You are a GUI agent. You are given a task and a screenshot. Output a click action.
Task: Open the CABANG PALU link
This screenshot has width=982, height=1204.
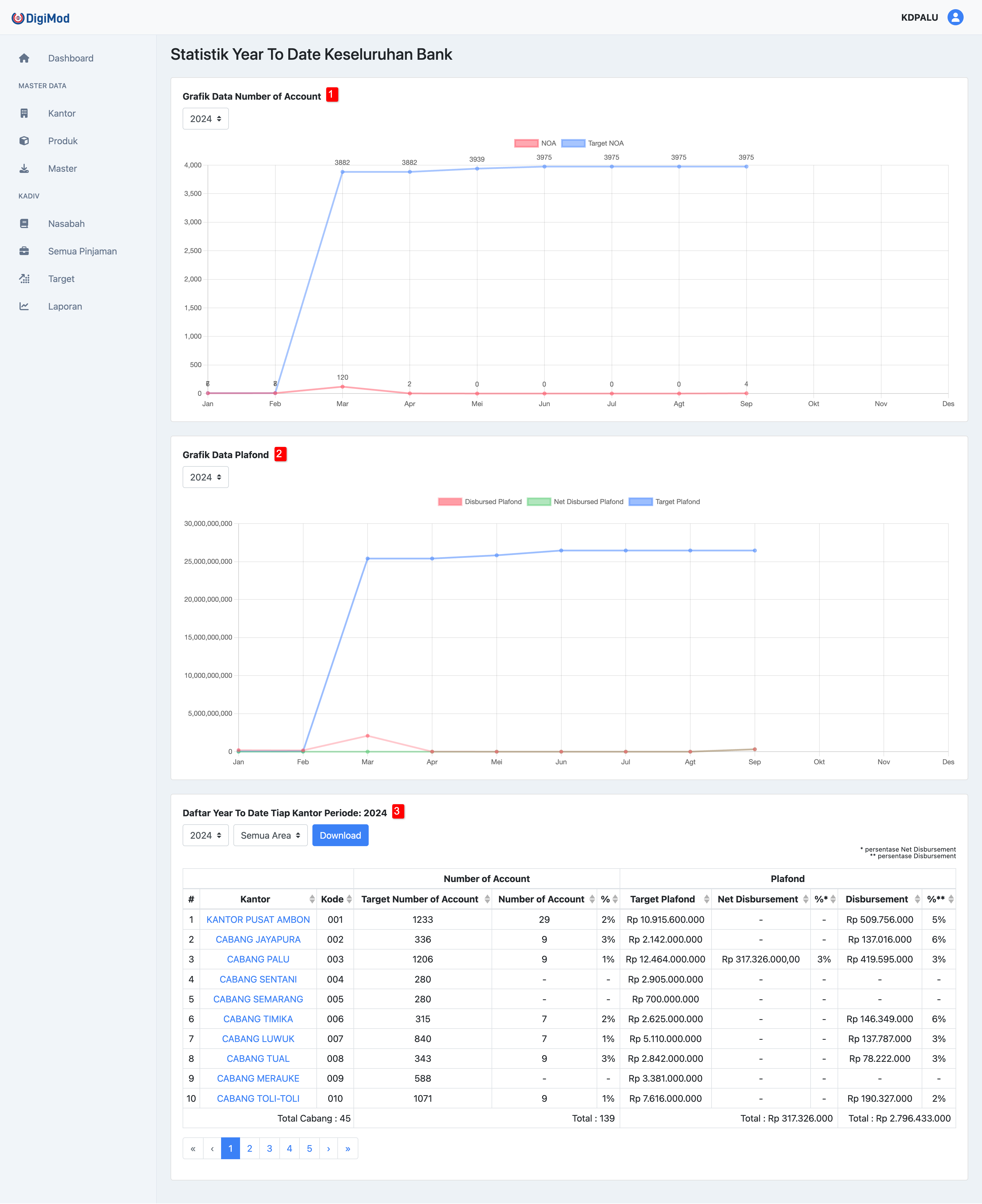tap(258, 959)
